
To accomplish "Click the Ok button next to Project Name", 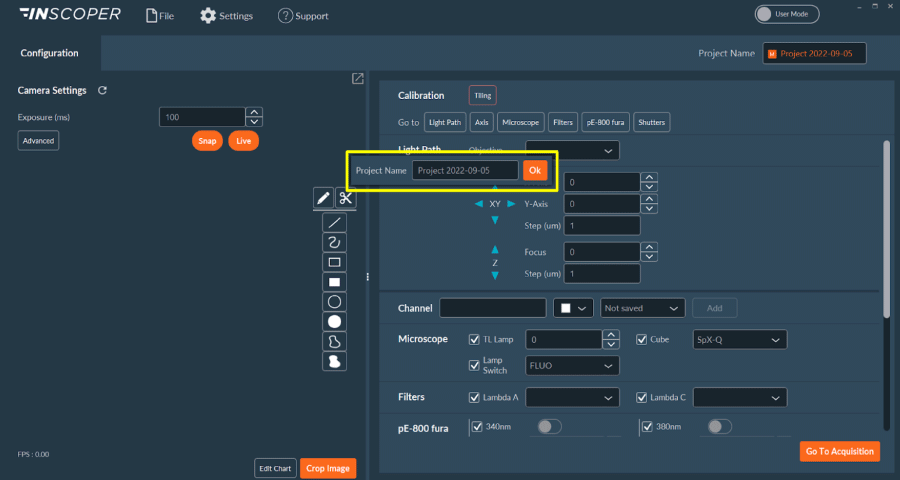I will 535,171.
